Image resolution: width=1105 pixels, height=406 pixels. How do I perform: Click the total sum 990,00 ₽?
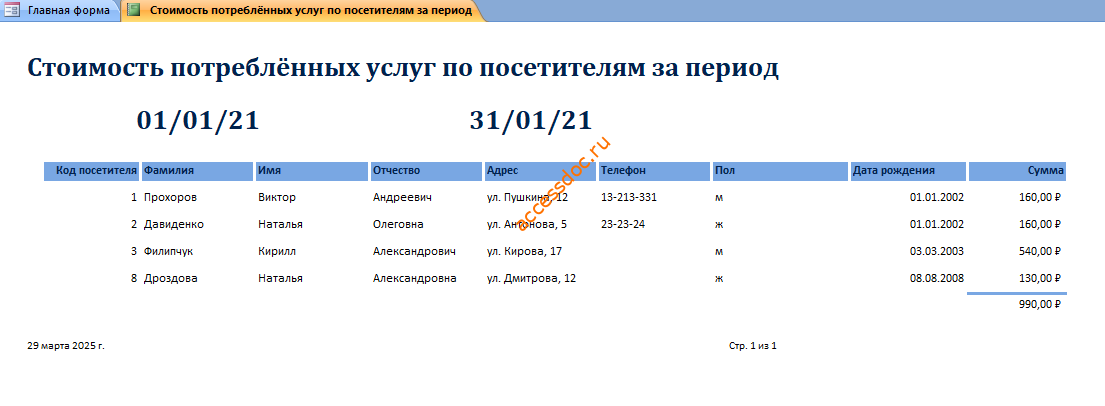(x=1040, y=304)
